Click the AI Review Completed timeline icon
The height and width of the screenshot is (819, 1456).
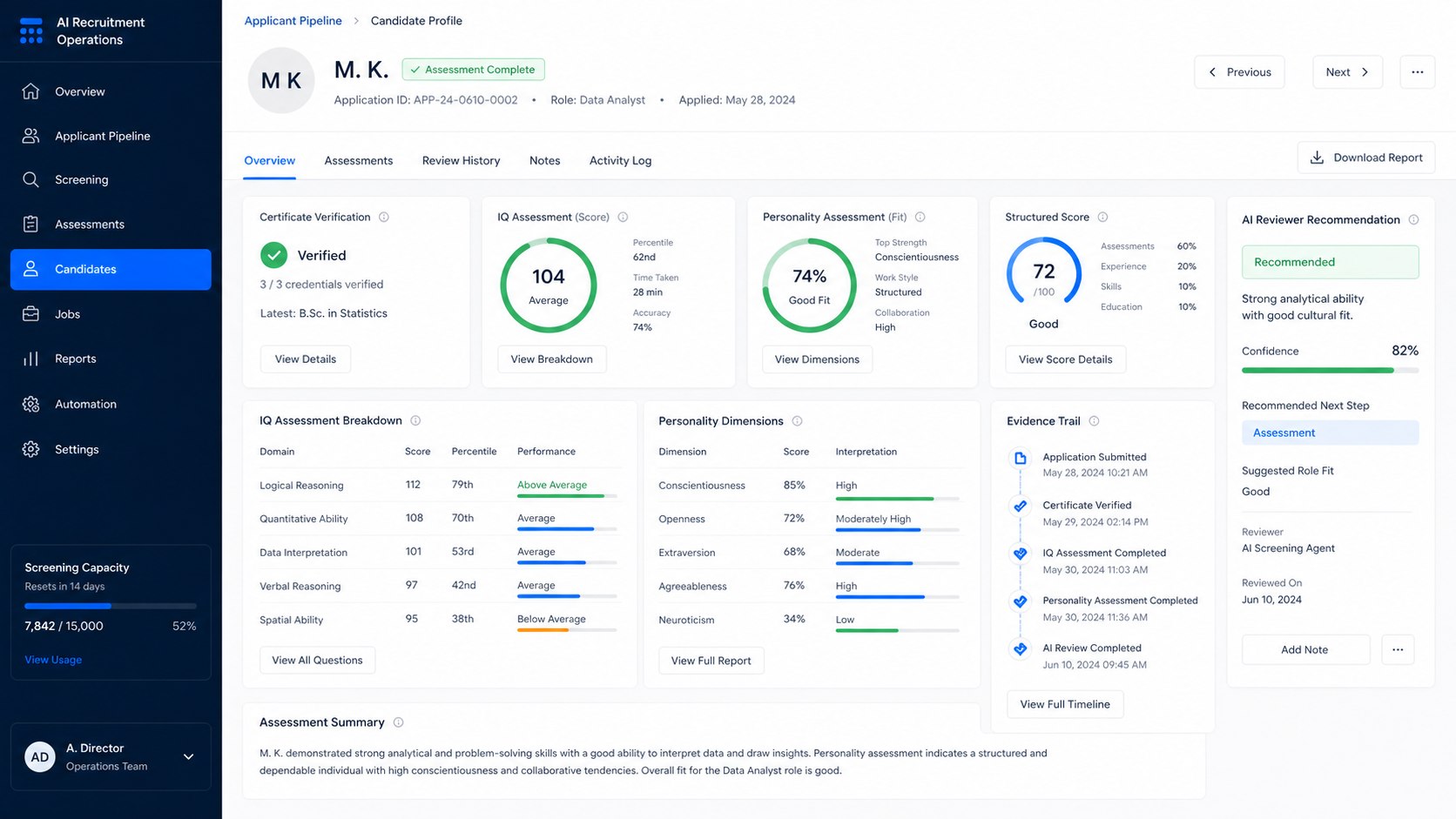[1020, 648]
